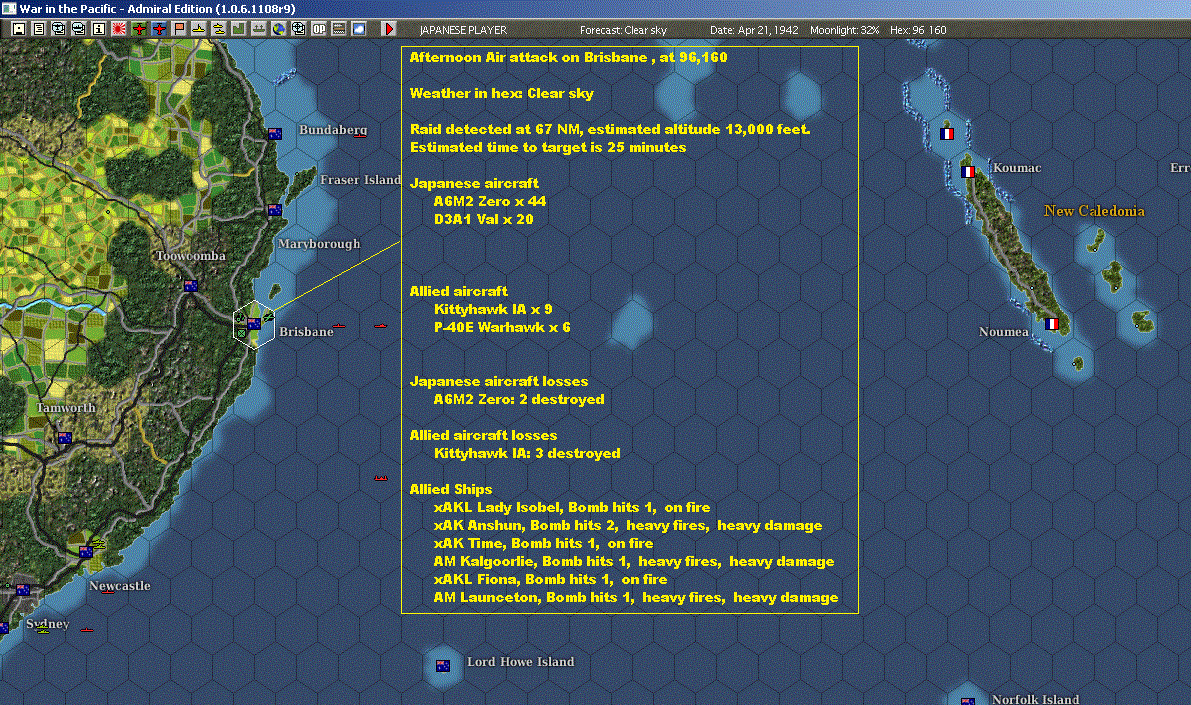Image resolution: width=1191 pixels, height=705 pixels.
Task: Click the Toowoomba base flag
Action: (x=191, y=286)
